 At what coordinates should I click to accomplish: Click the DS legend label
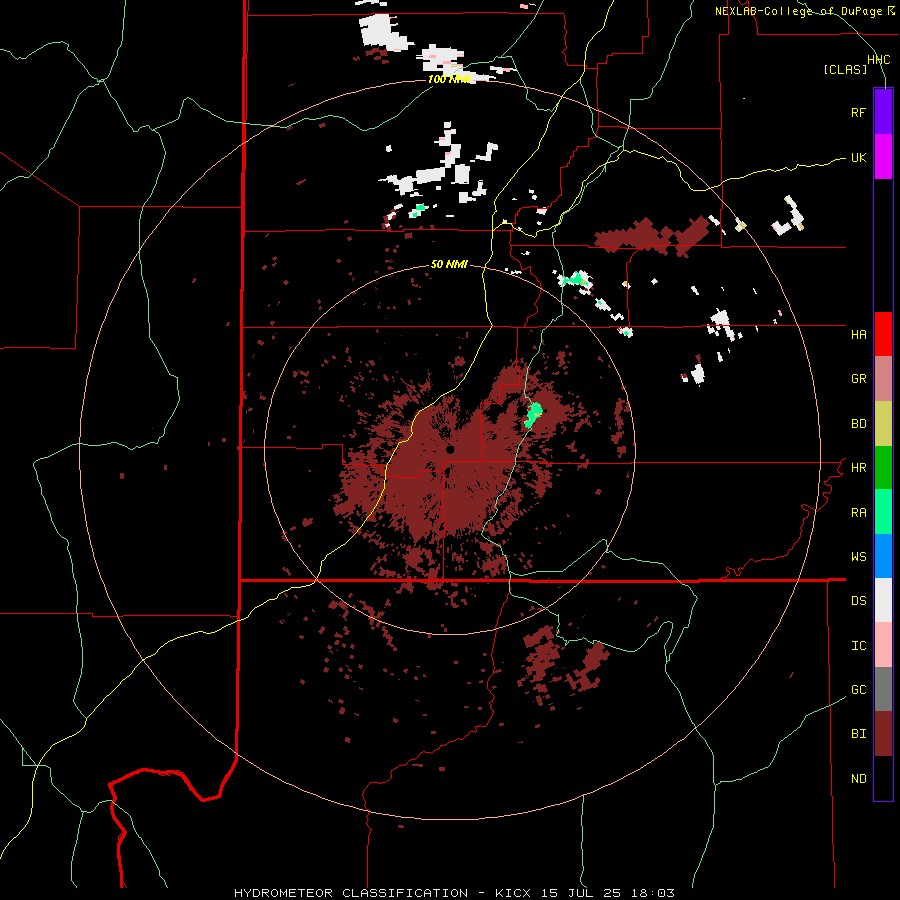pyautogui.click(x=858, y=601)
